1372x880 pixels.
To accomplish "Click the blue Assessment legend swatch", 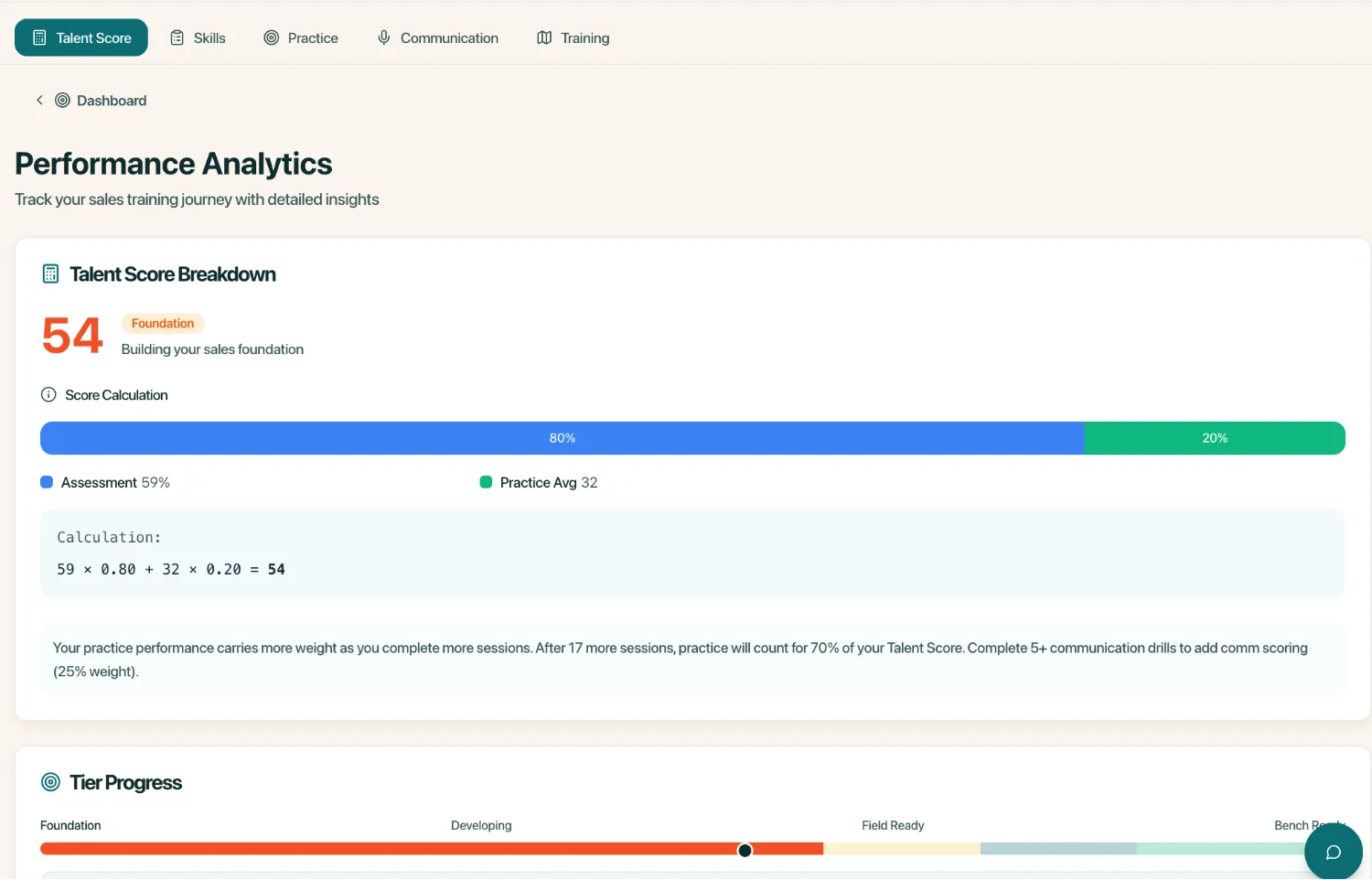I will 47,482.
